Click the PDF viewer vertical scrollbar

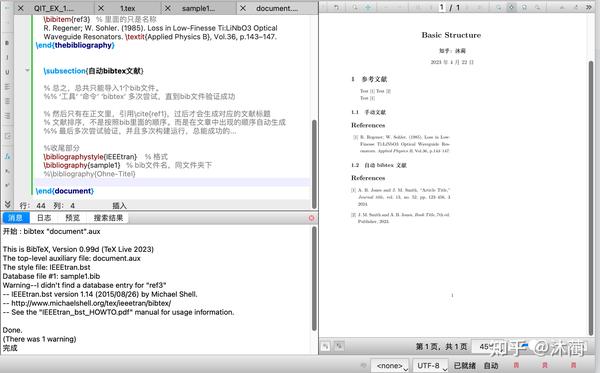(x=591, y=198)
